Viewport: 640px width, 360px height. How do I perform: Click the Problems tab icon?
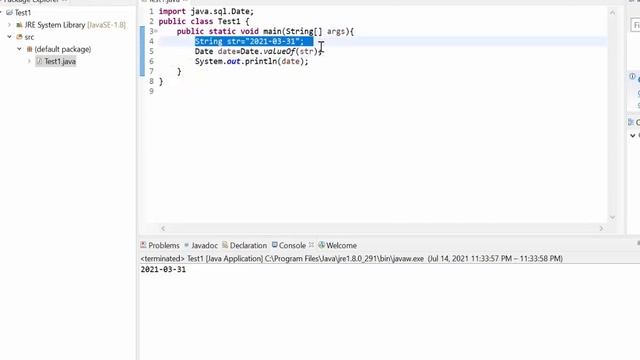(x=143, y=245)
